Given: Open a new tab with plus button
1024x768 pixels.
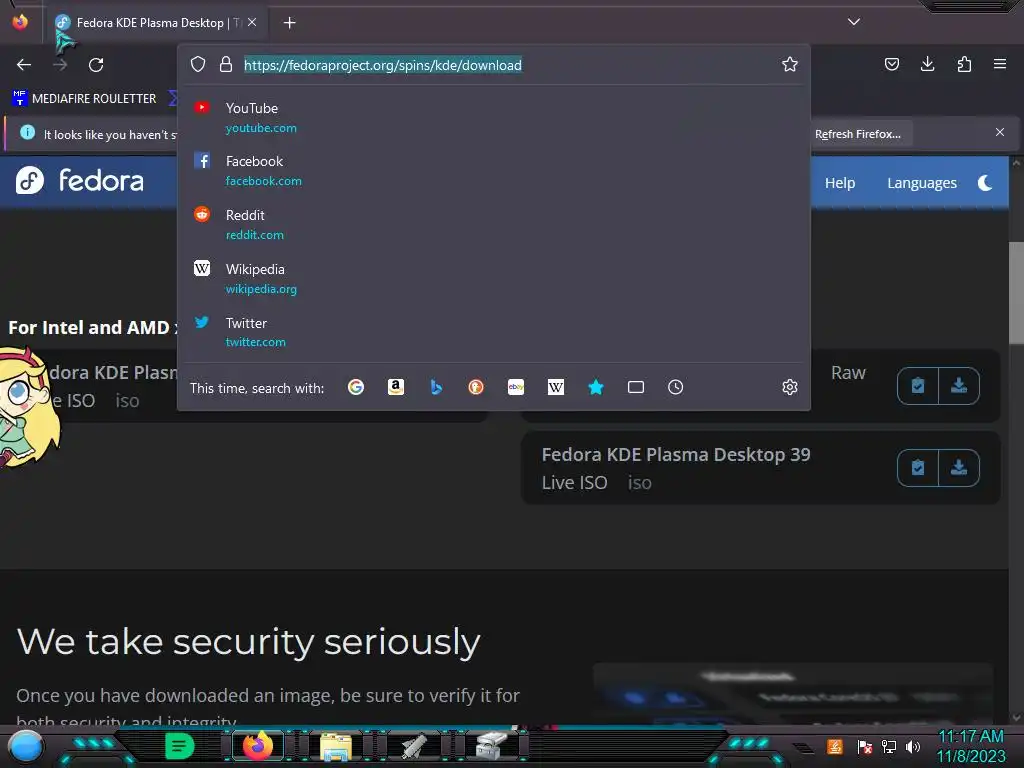Looking at the screenshot, I should 289,23.
